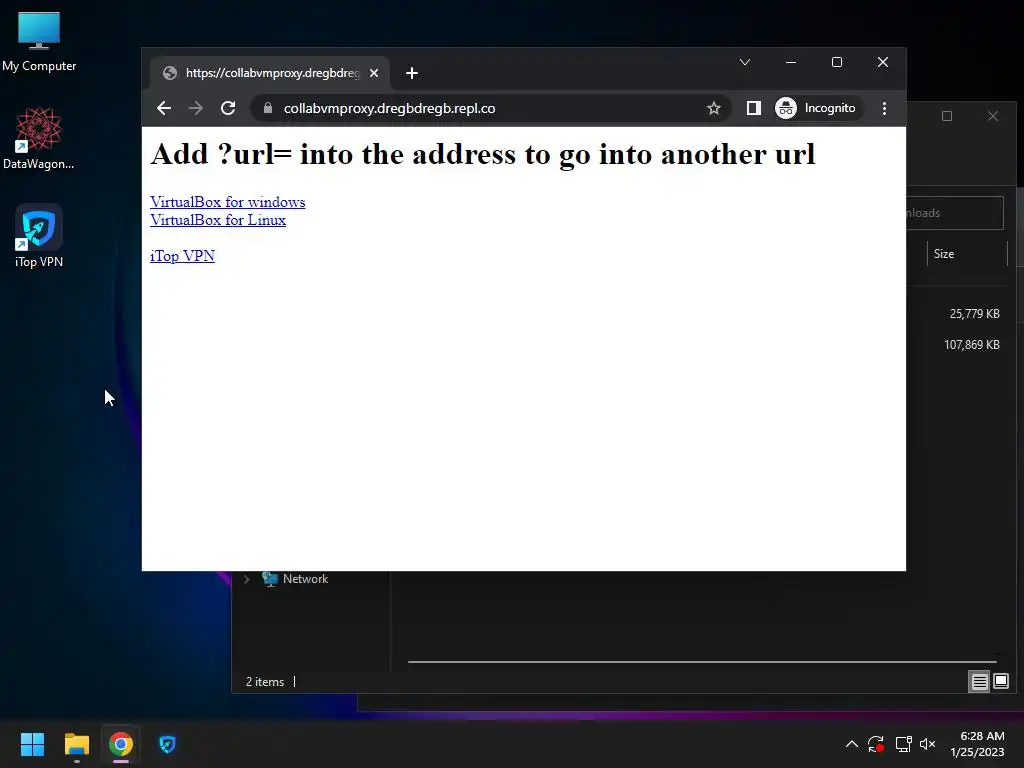The image size is (1024, 768).
Task: Launch iTop VPN desktop shortcut
Action: (x=39, y=236)
